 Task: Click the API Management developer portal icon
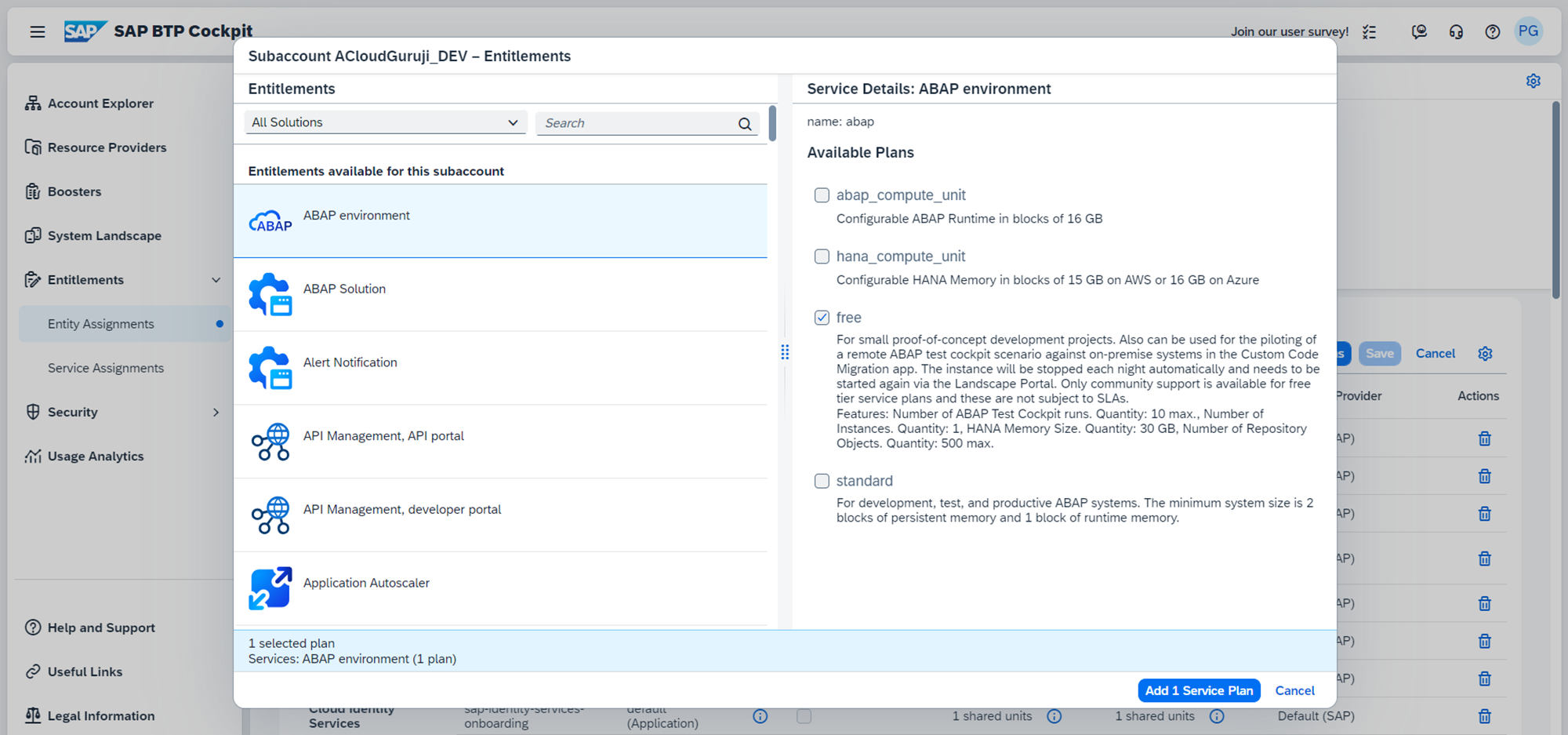tap(270, 515)
